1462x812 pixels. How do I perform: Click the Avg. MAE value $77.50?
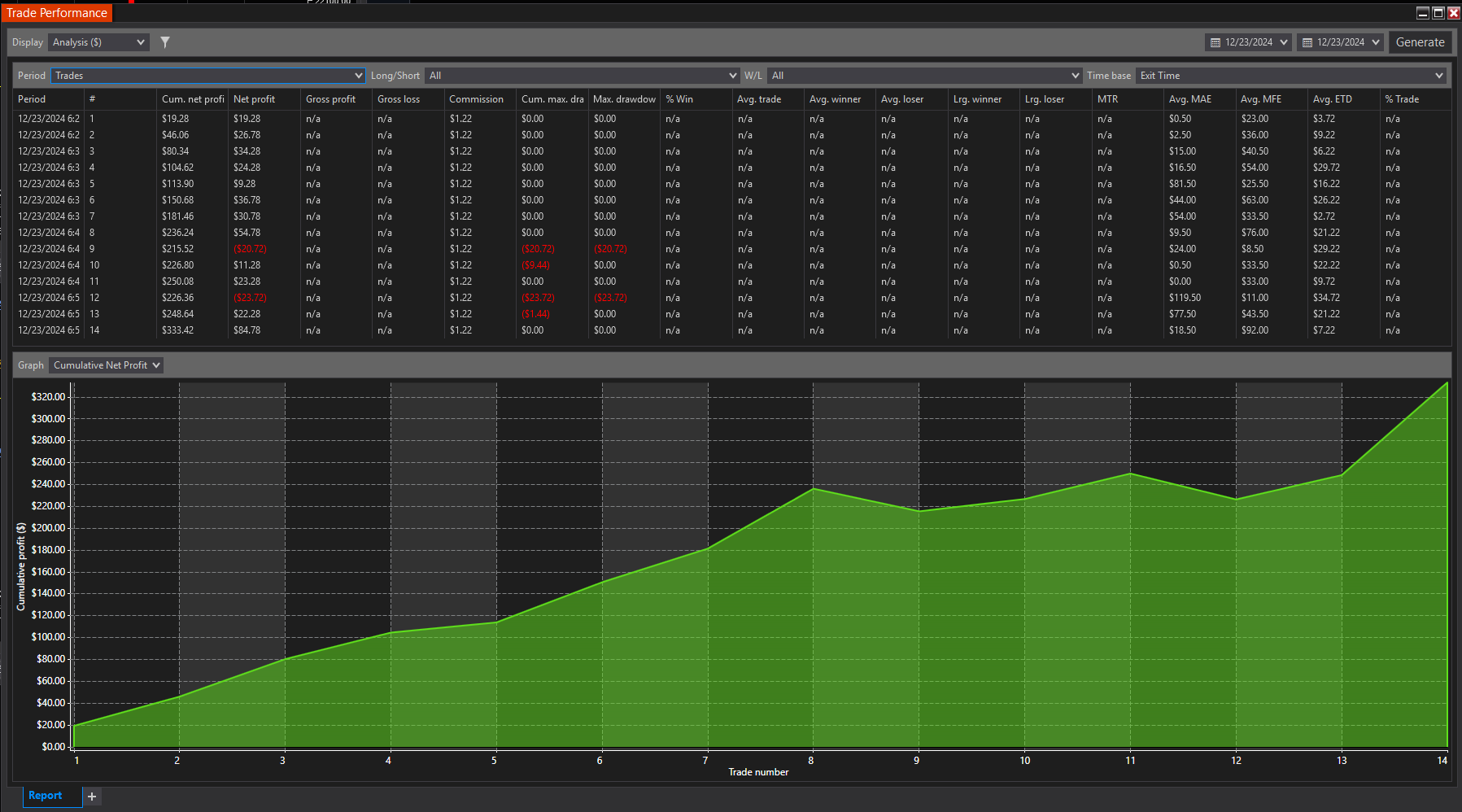[x=1183, y=314]
